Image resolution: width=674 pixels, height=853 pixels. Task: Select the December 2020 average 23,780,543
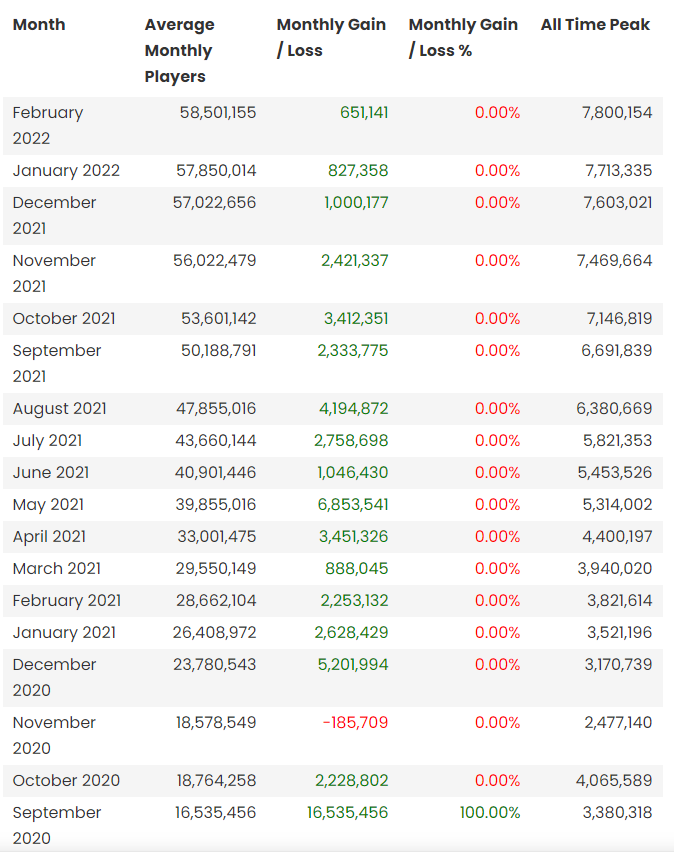click(216, 665)
